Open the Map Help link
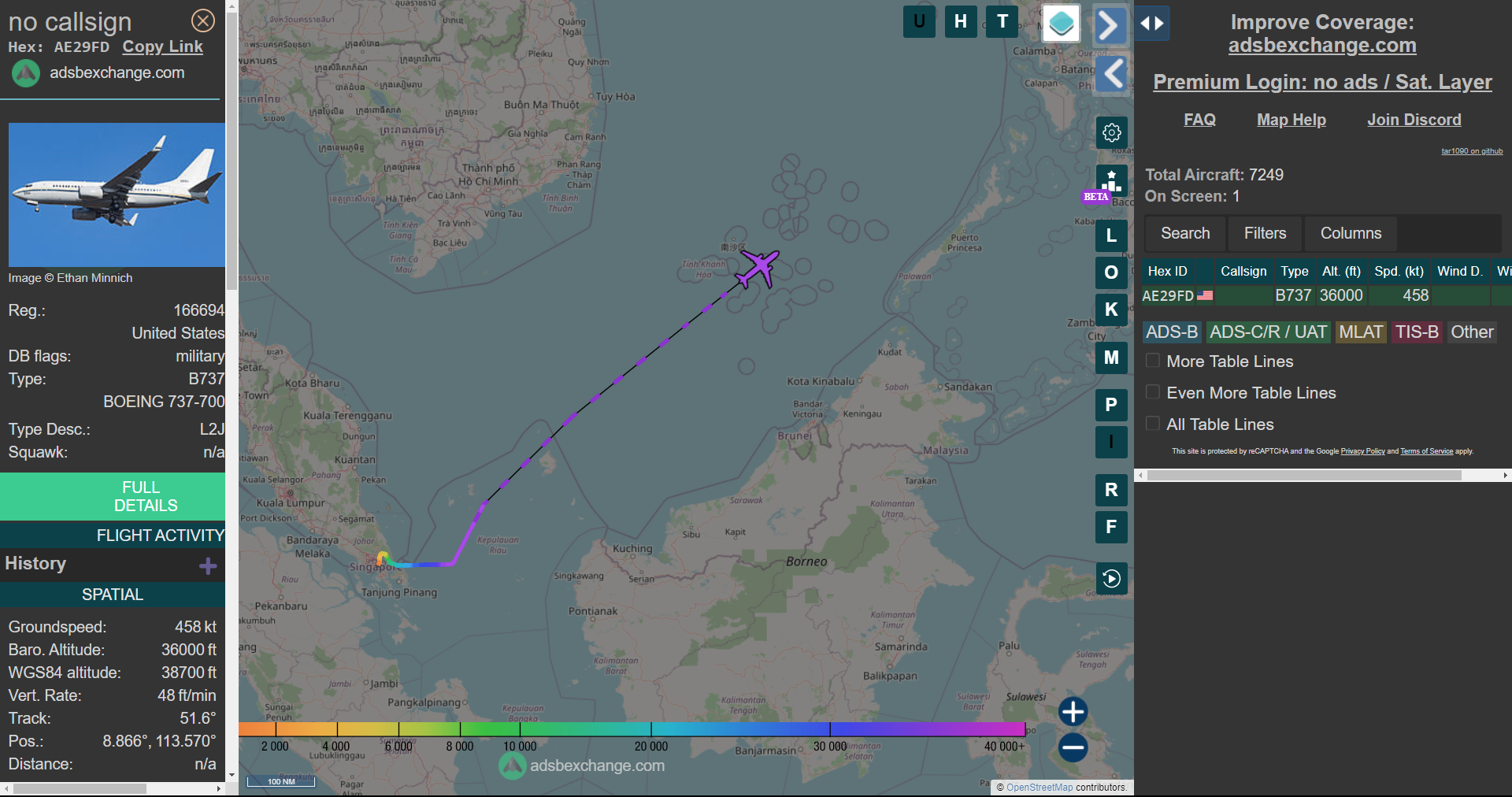Image resolution: width=1512 pixels, height=797 pixels. (1291, 120)
